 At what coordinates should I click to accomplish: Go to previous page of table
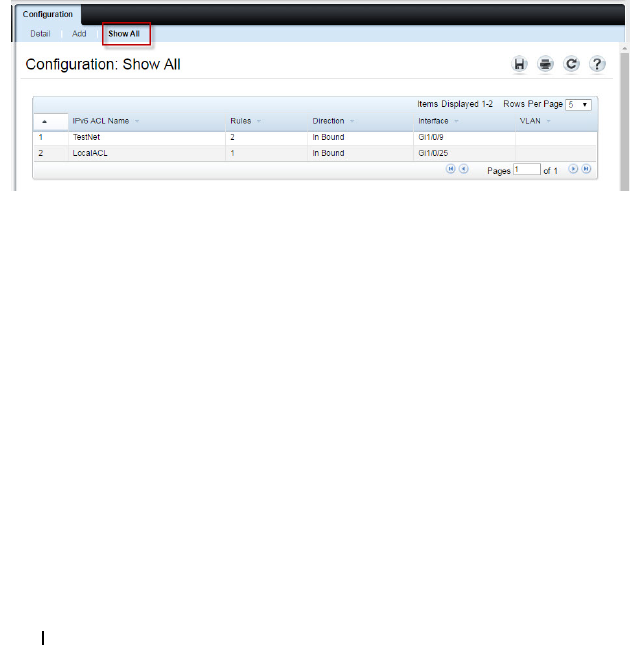(463, 169)
